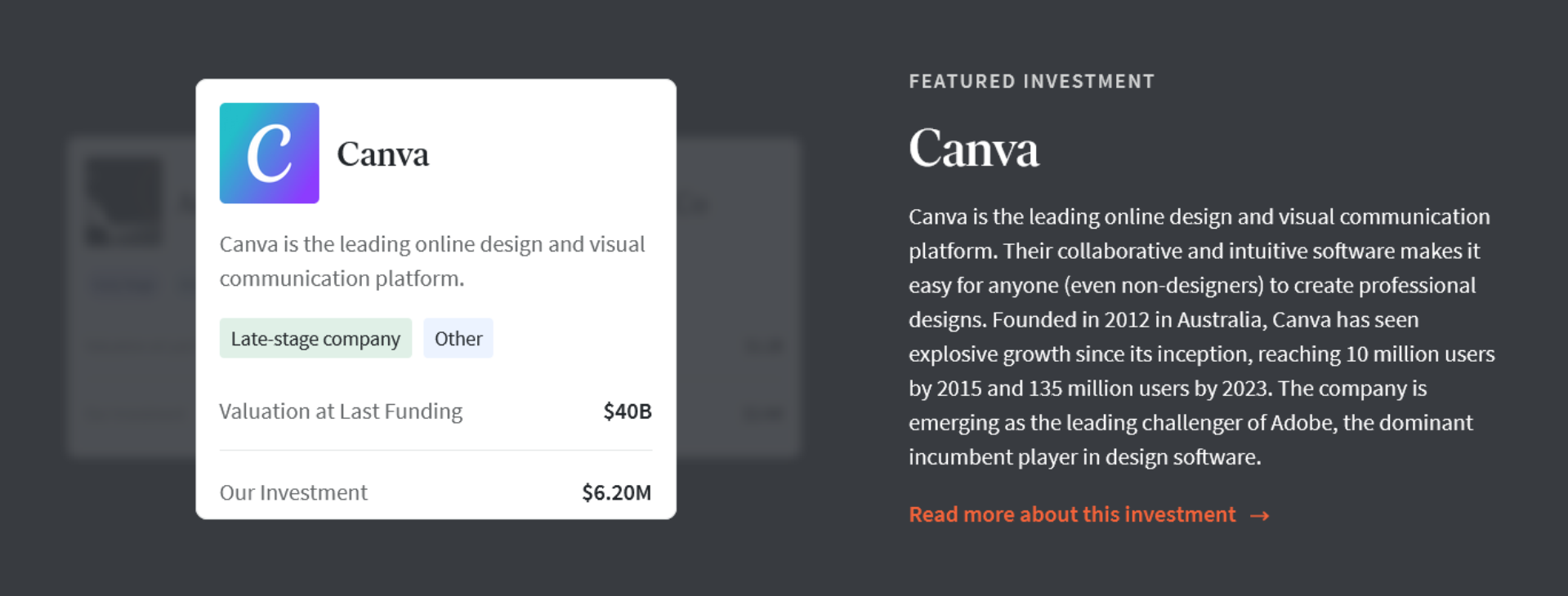
Task: Click the blurred card edge left of Canva card
Action: pyautogui.click(x=132, y=298)
